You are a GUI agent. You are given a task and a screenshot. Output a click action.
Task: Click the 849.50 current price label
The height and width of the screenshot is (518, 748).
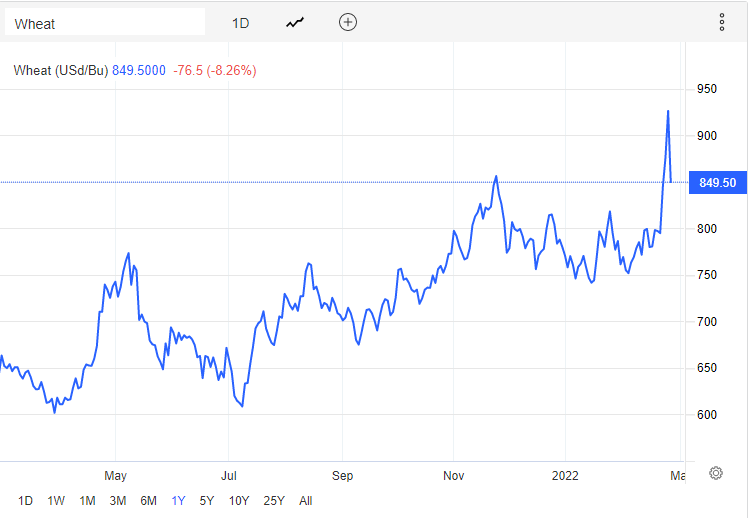pyautogui.click(x=717, y=182)
